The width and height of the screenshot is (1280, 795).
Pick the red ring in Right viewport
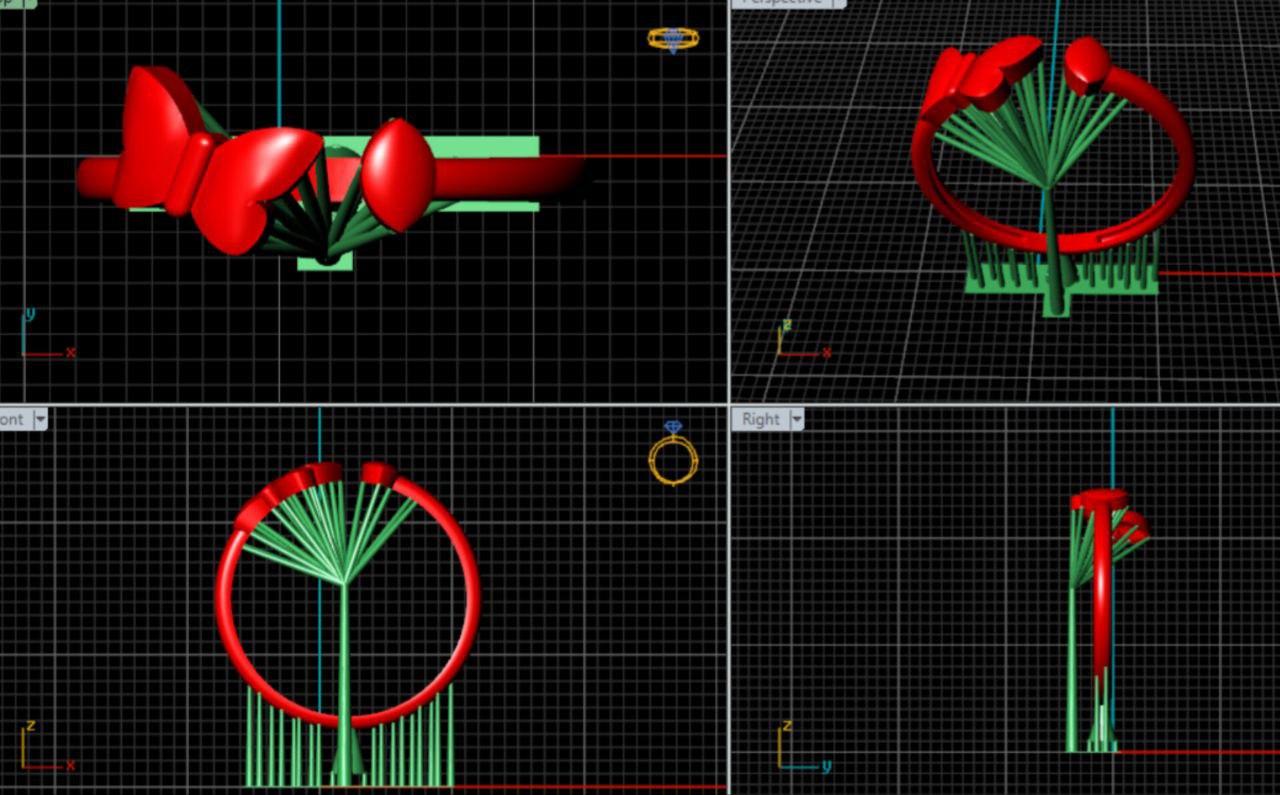pos(1102,600)
